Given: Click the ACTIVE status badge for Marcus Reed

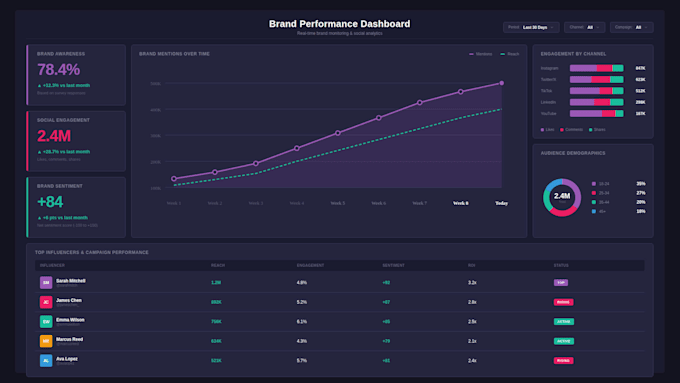Looking at the screenshot, I should tap(564, 341).
